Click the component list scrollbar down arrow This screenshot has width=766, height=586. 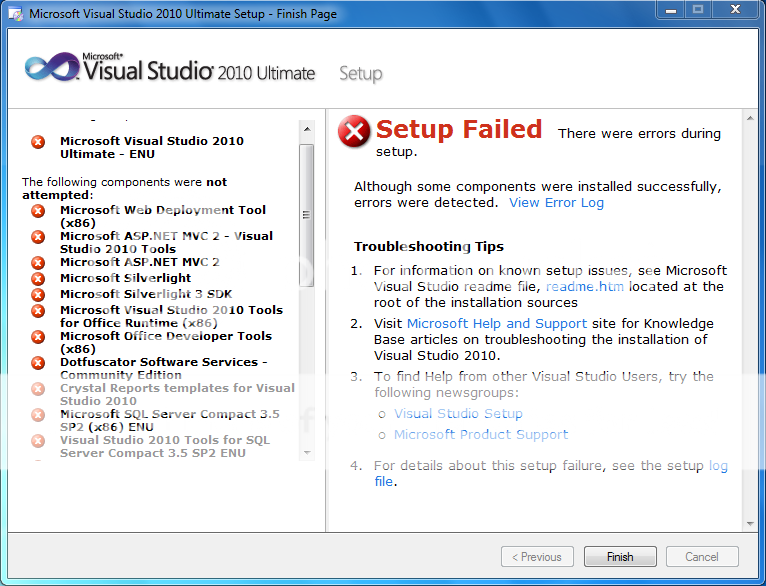coord(307,453)
